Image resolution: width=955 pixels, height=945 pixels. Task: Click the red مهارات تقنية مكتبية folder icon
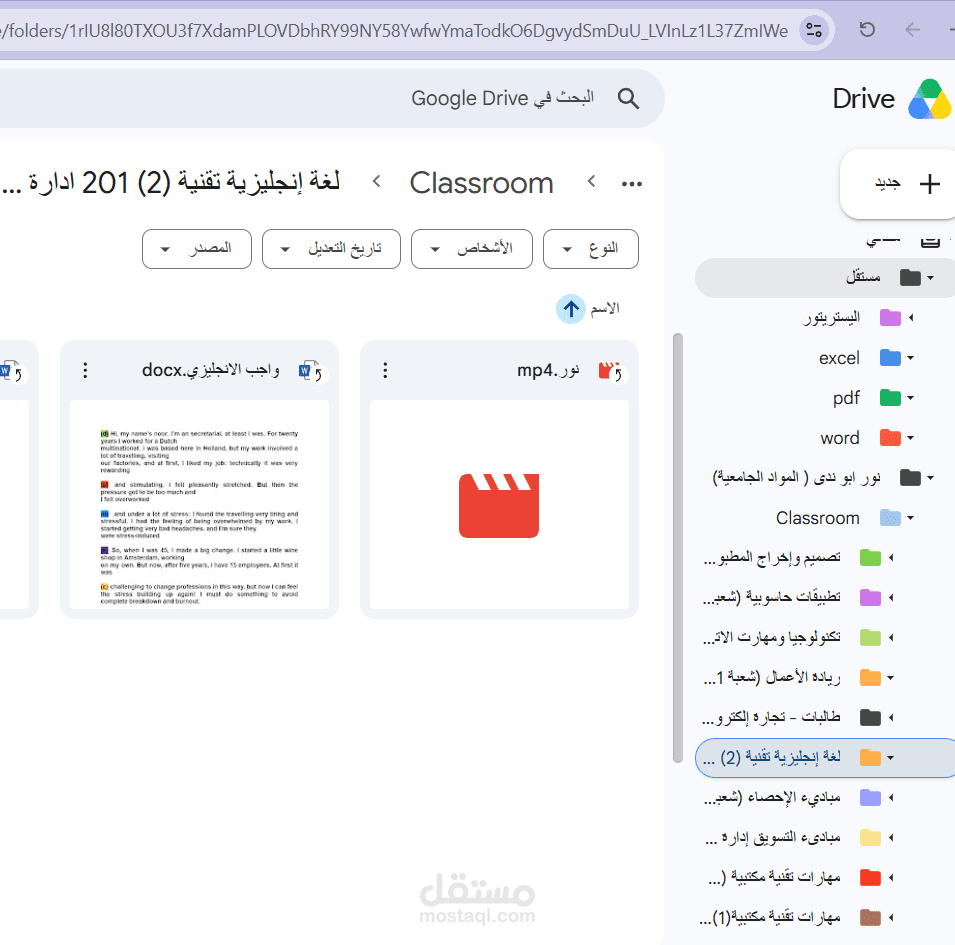(870, 877)
